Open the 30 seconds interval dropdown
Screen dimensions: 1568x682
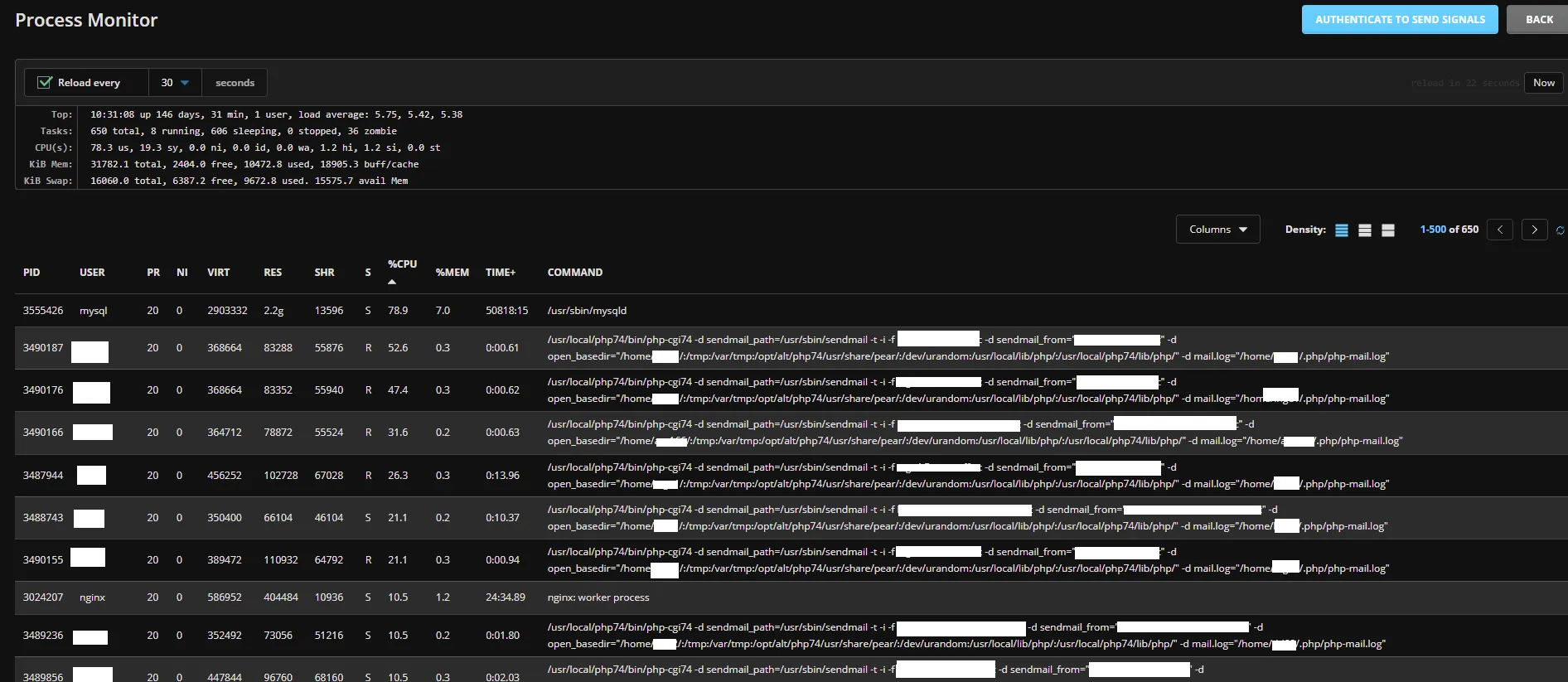point(175,83)
